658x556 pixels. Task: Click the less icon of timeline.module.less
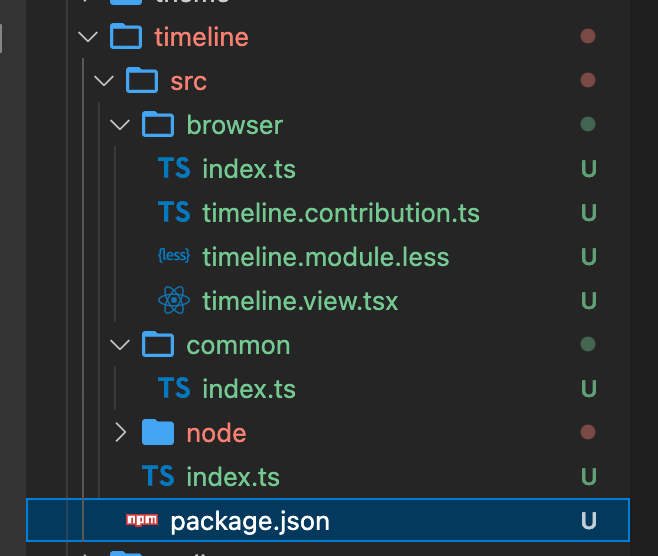point(174,256)
